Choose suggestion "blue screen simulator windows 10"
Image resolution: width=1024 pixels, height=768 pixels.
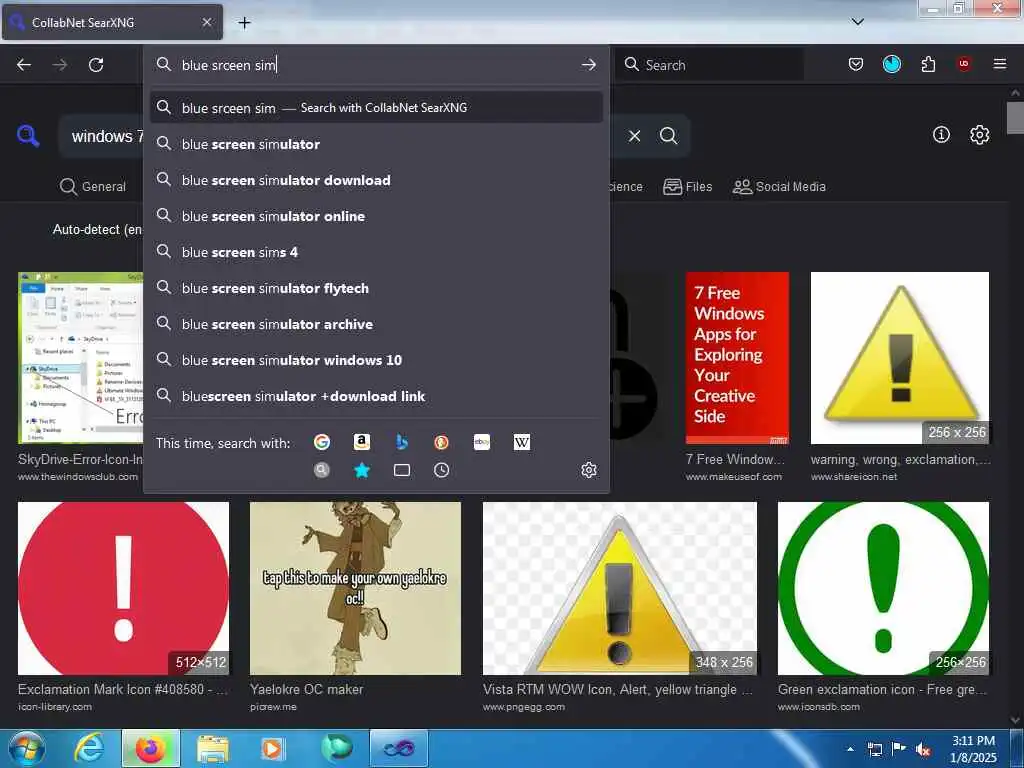(x=376, y=360)
